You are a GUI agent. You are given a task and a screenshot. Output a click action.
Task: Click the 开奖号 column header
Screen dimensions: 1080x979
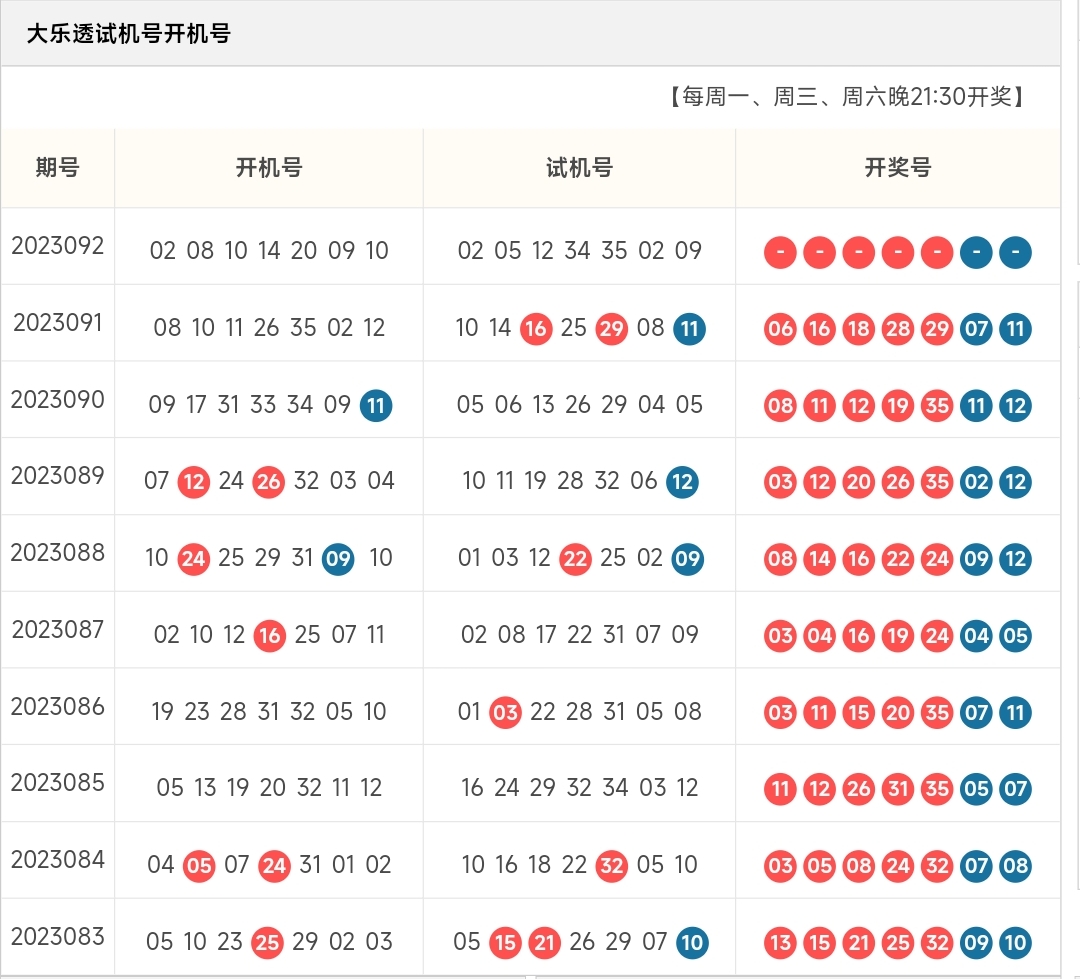(x=898, y=167)
